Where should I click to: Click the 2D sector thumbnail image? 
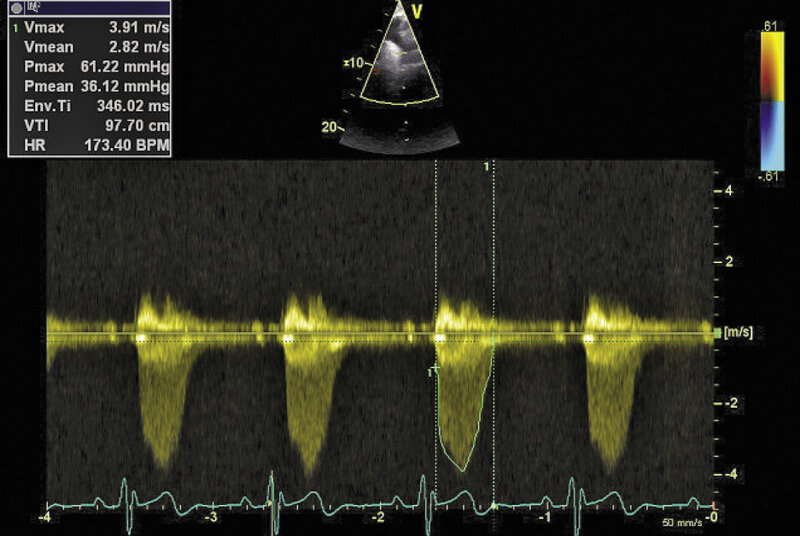399,76
